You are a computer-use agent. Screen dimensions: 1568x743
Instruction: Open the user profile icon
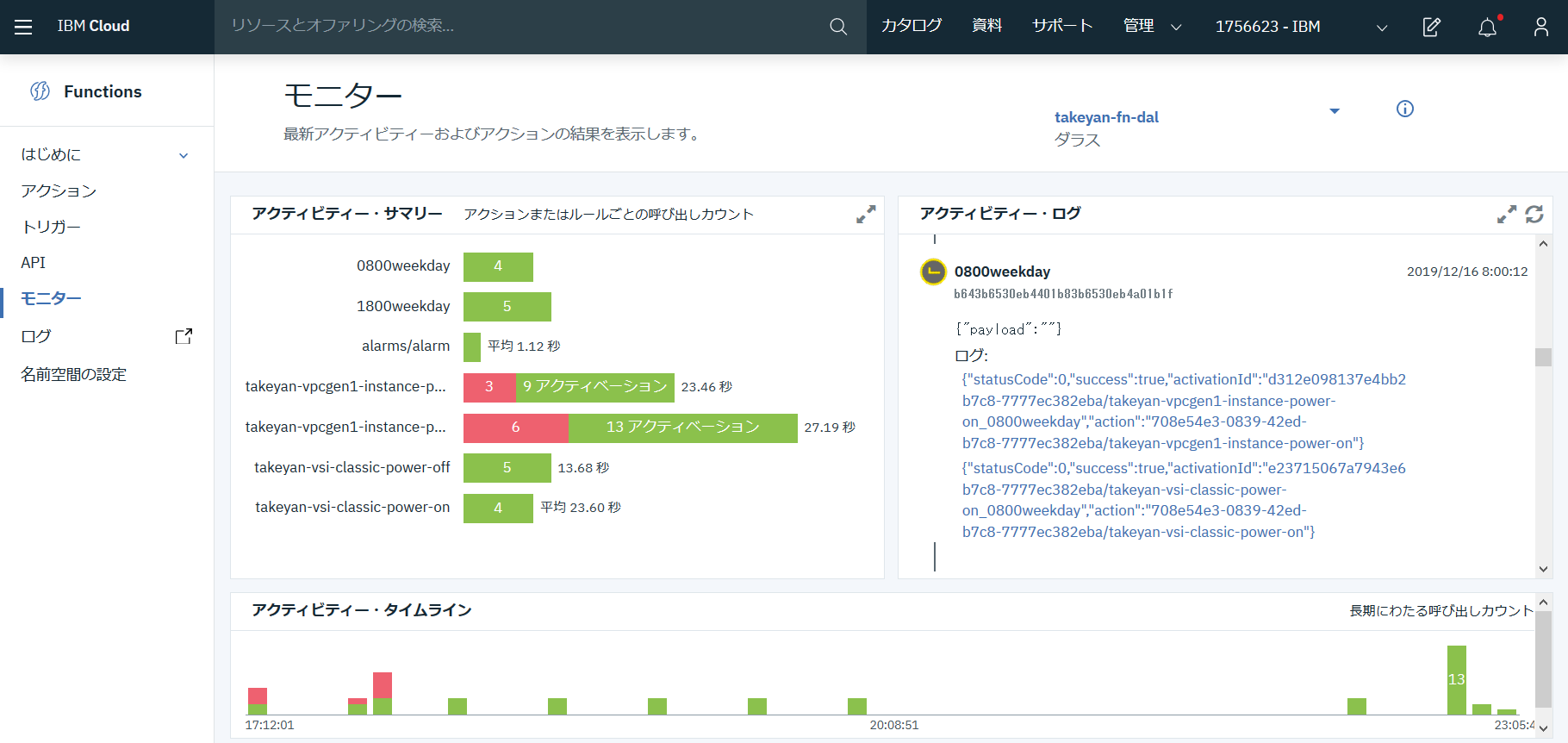coord(1541,27)
